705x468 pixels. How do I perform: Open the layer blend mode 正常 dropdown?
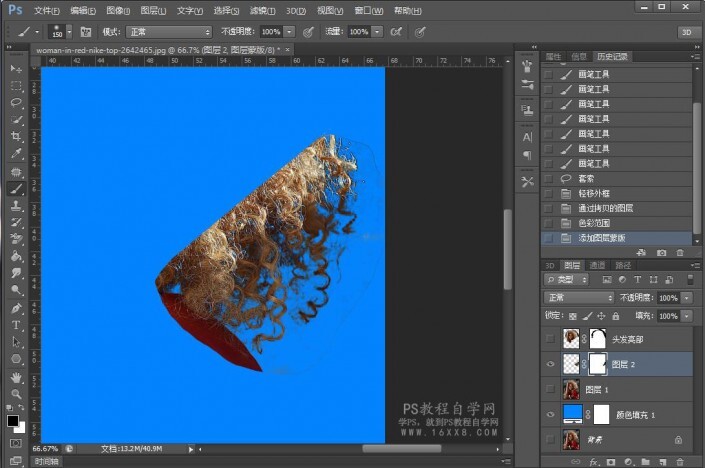(579, 298)
